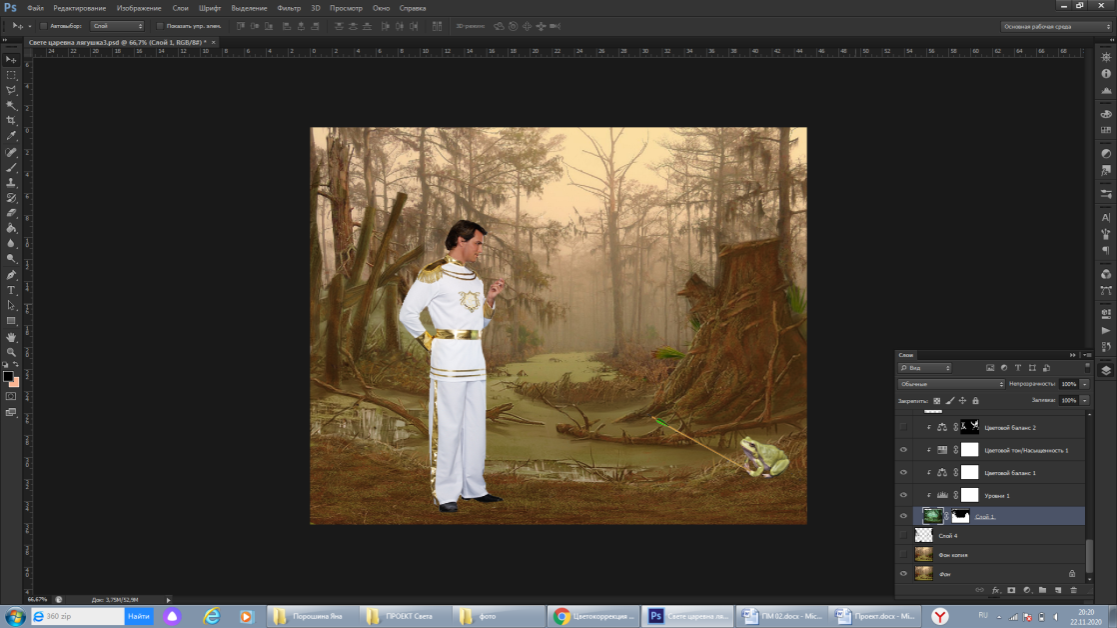Enable the Автовыбор checkbox

pyautogui.click(x=43, y=26)
